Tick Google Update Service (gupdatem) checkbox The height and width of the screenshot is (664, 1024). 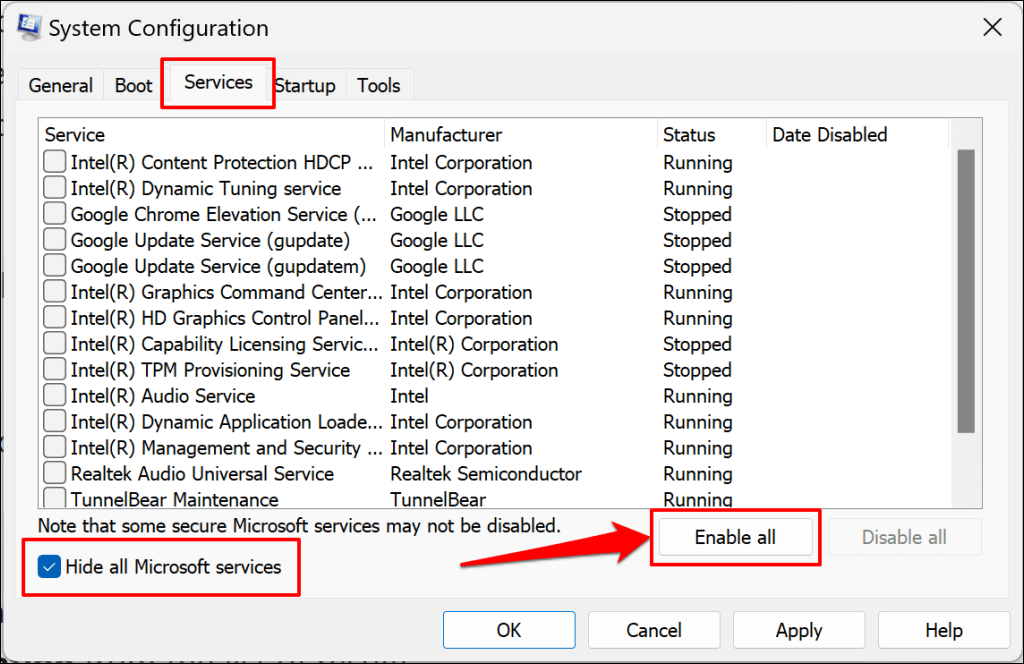coord(55,266)
